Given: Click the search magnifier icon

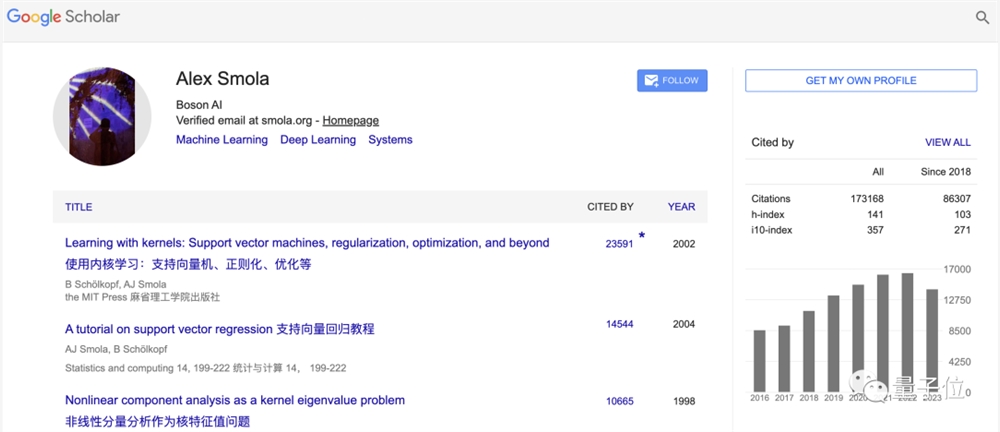Looking at the screenshot, I should pos(982,18).
